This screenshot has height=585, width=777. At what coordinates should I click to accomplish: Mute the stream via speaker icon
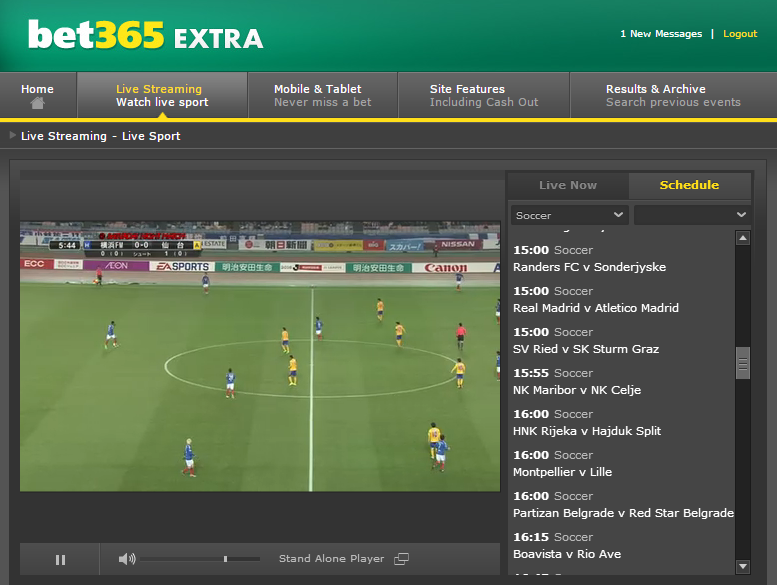point(127,559)
